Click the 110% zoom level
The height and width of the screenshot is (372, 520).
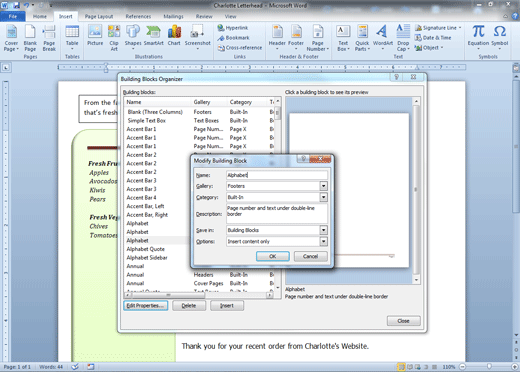(x=449, y=367)
